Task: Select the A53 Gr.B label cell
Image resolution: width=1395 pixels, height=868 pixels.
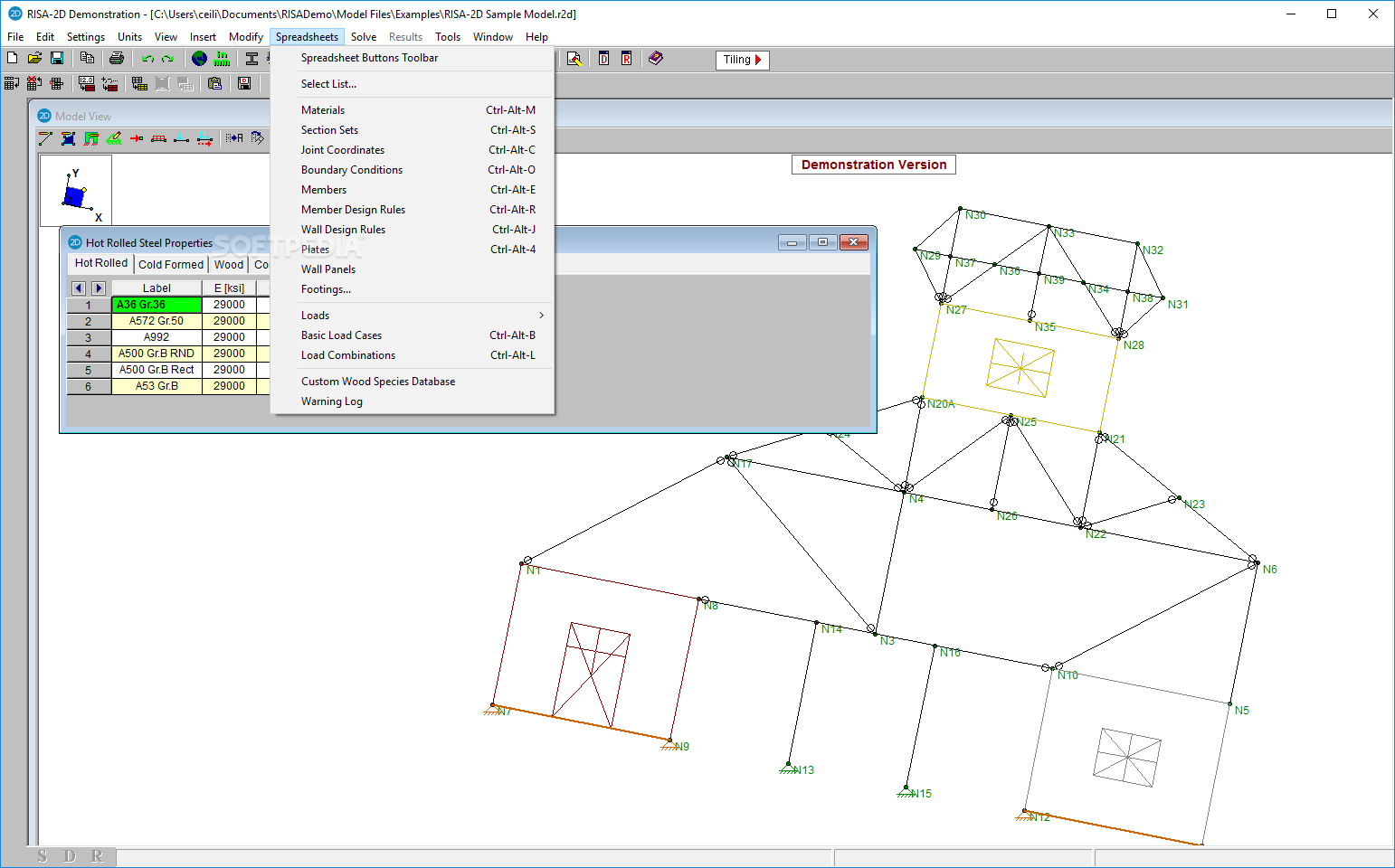Action: (157, 386)
